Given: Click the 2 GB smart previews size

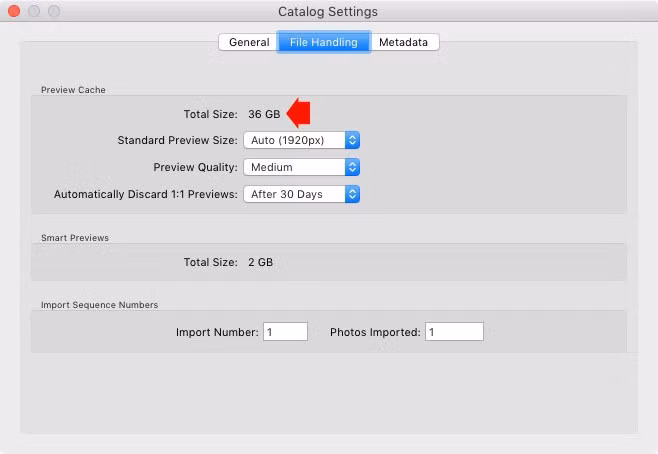Looking at the screenshot, I should [260, 262].
